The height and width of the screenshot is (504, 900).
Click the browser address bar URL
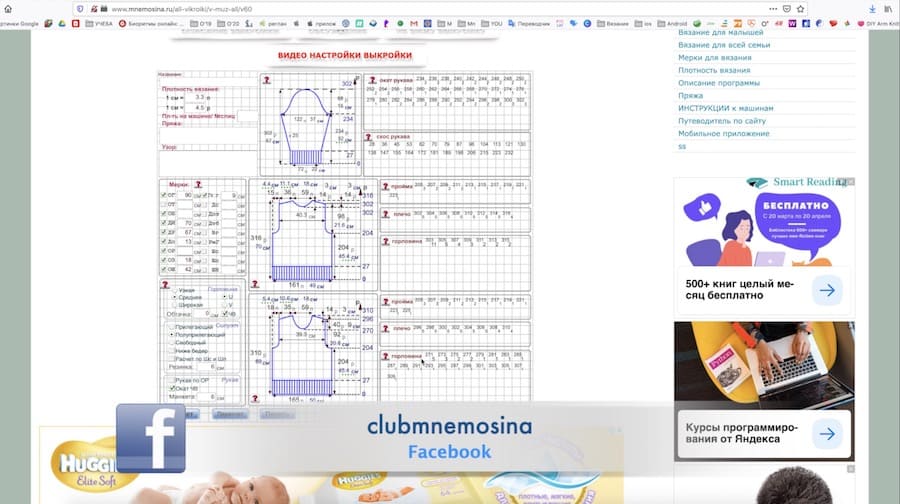(x=182, y=9)
